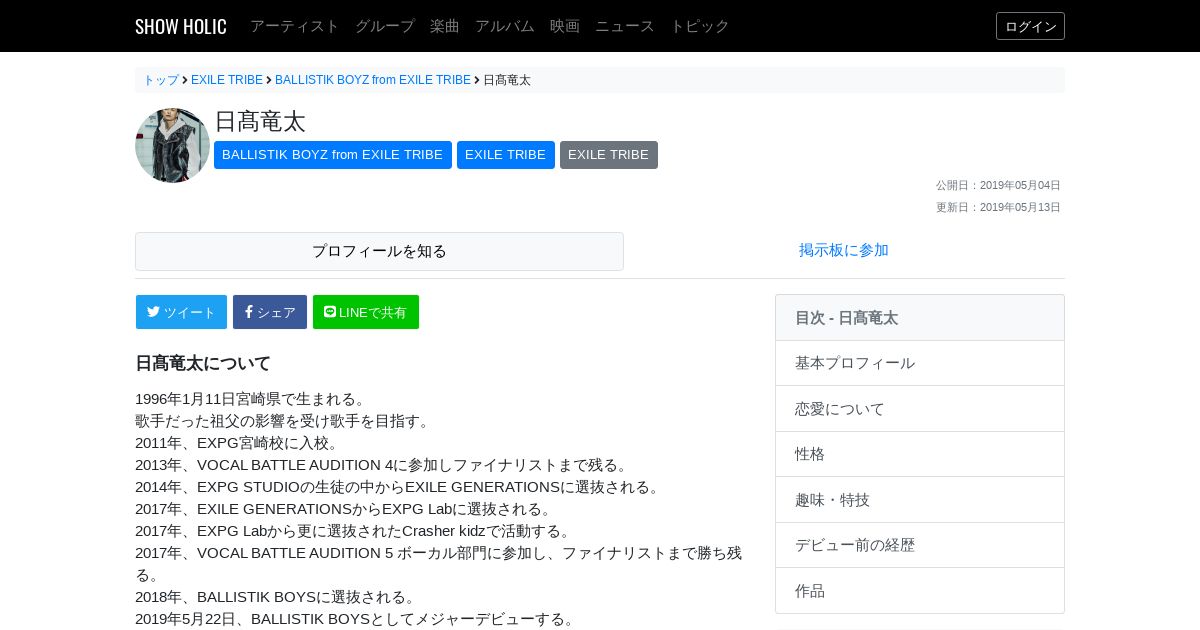The height and width of the screenshot is (630, 1200).
Task: Open the トピック navigation item
Action: point(700,26)
